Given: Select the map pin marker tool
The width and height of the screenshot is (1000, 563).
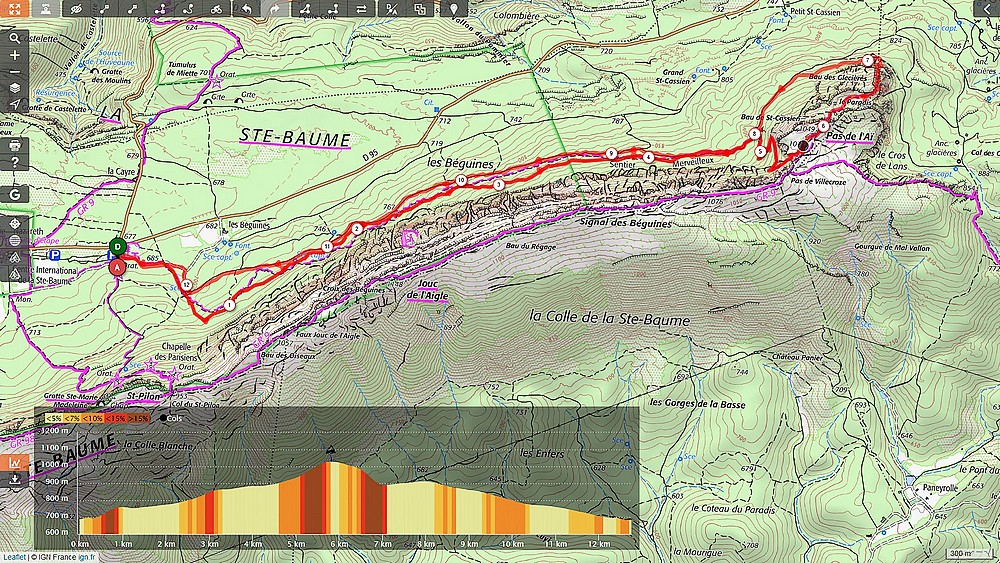Looking at the screenshot, I should point(453,8).
